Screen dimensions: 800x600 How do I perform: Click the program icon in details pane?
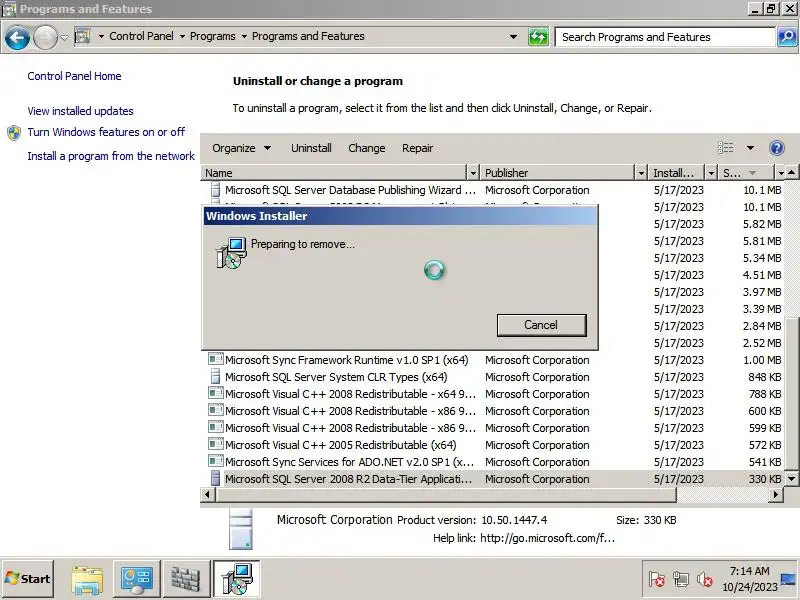pos(241,529)
